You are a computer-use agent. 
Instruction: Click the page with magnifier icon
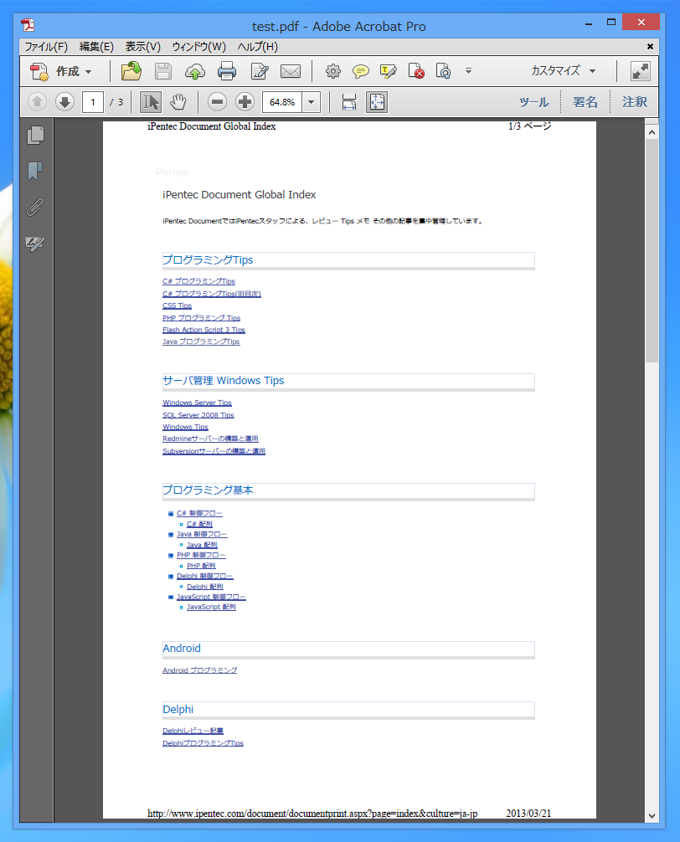443,71
